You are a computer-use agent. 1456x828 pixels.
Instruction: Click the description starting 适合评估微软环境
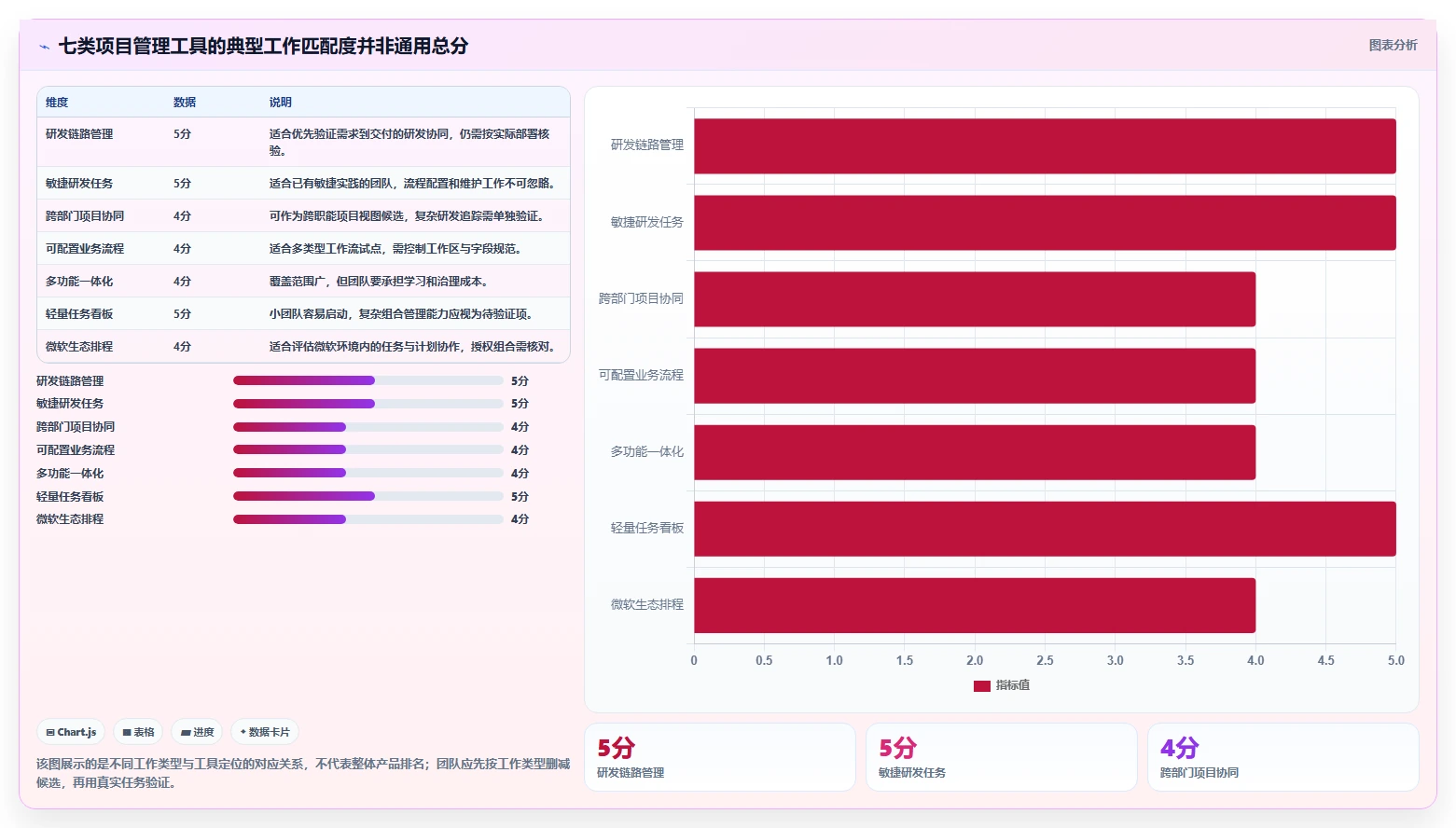pyautogui.click(x=415, y=347)
